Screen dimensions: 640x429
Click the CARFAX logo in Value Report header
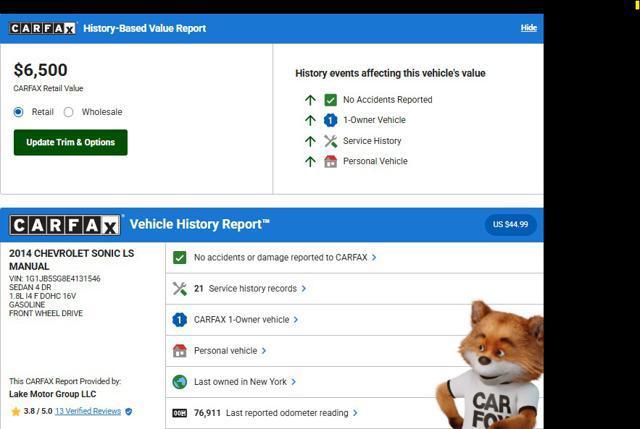click(x=42, y=28)
